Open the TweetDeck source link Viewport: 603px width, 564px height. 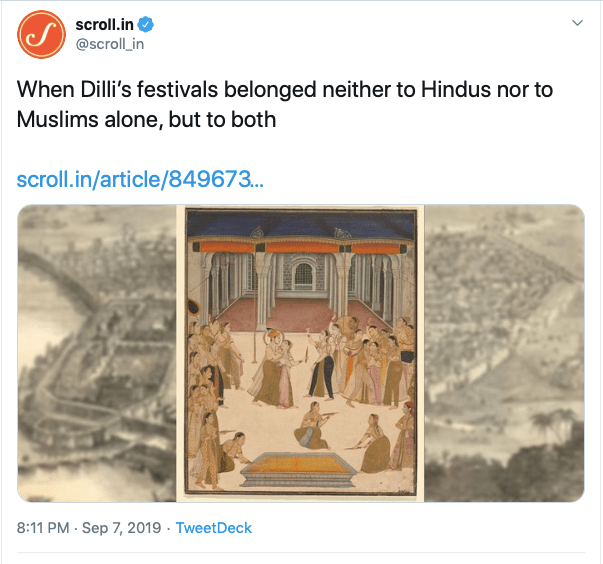coord(213,527)
